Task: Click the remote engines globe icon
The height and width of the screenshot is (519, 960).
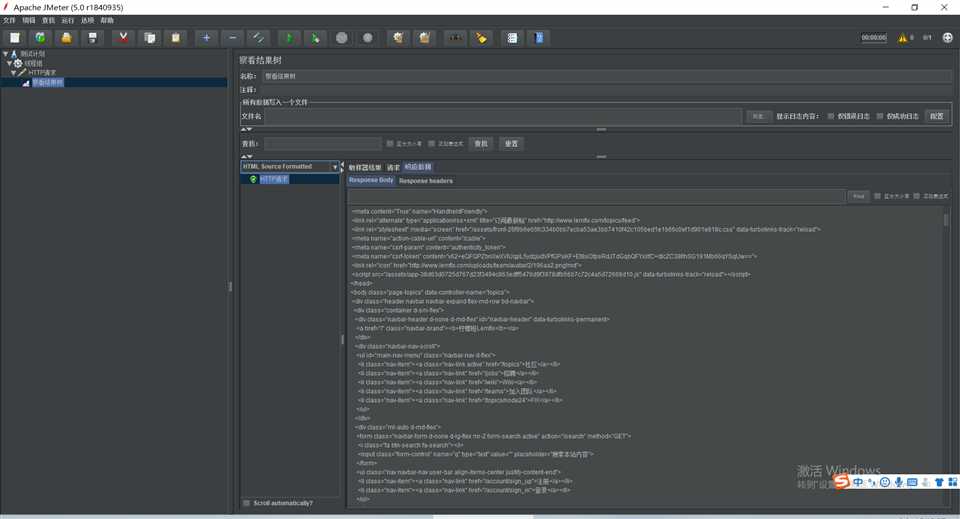Action: coord(948,38)
